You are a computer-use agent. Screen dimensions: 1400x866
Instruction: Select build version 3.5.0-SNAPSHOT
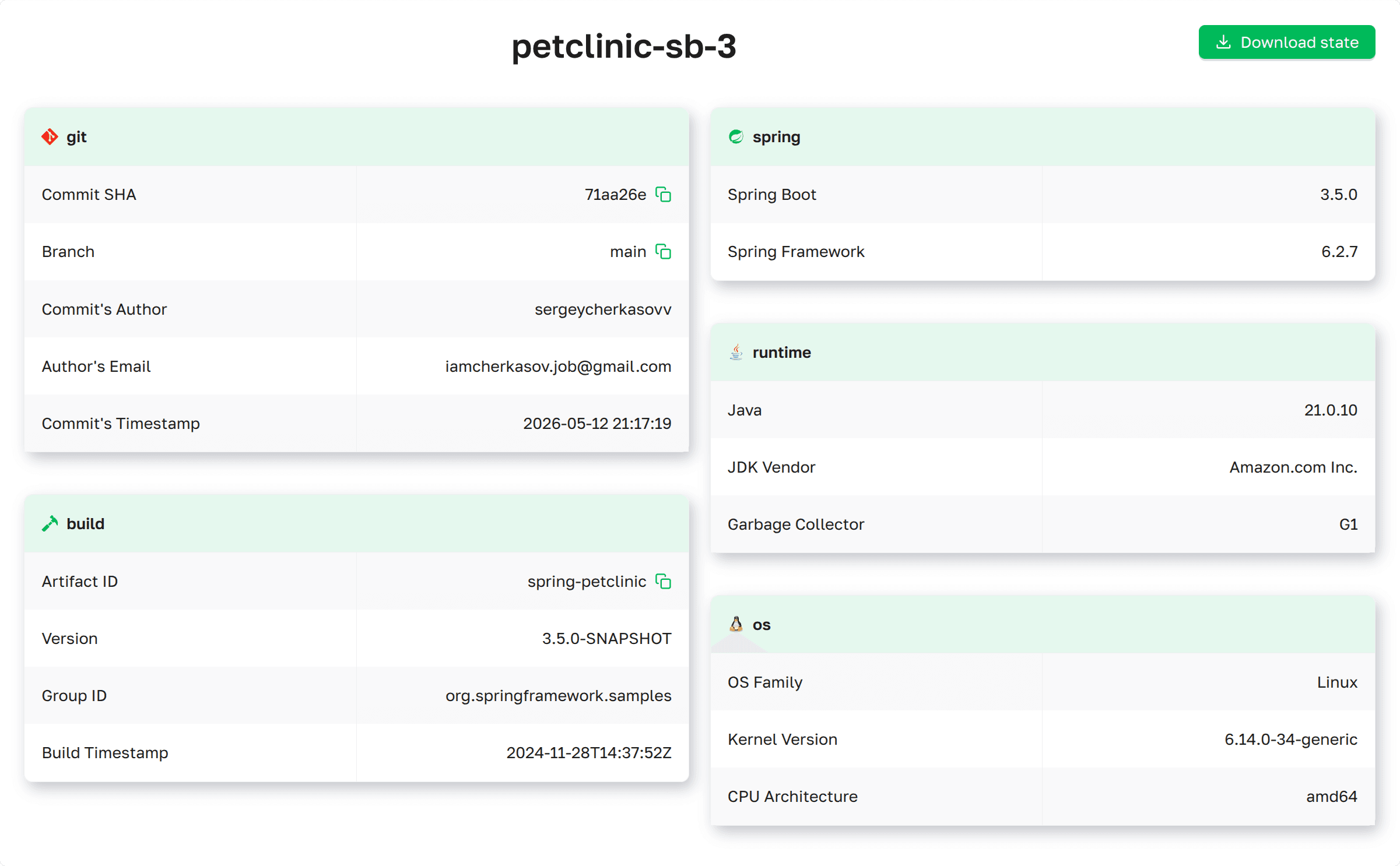606,639
